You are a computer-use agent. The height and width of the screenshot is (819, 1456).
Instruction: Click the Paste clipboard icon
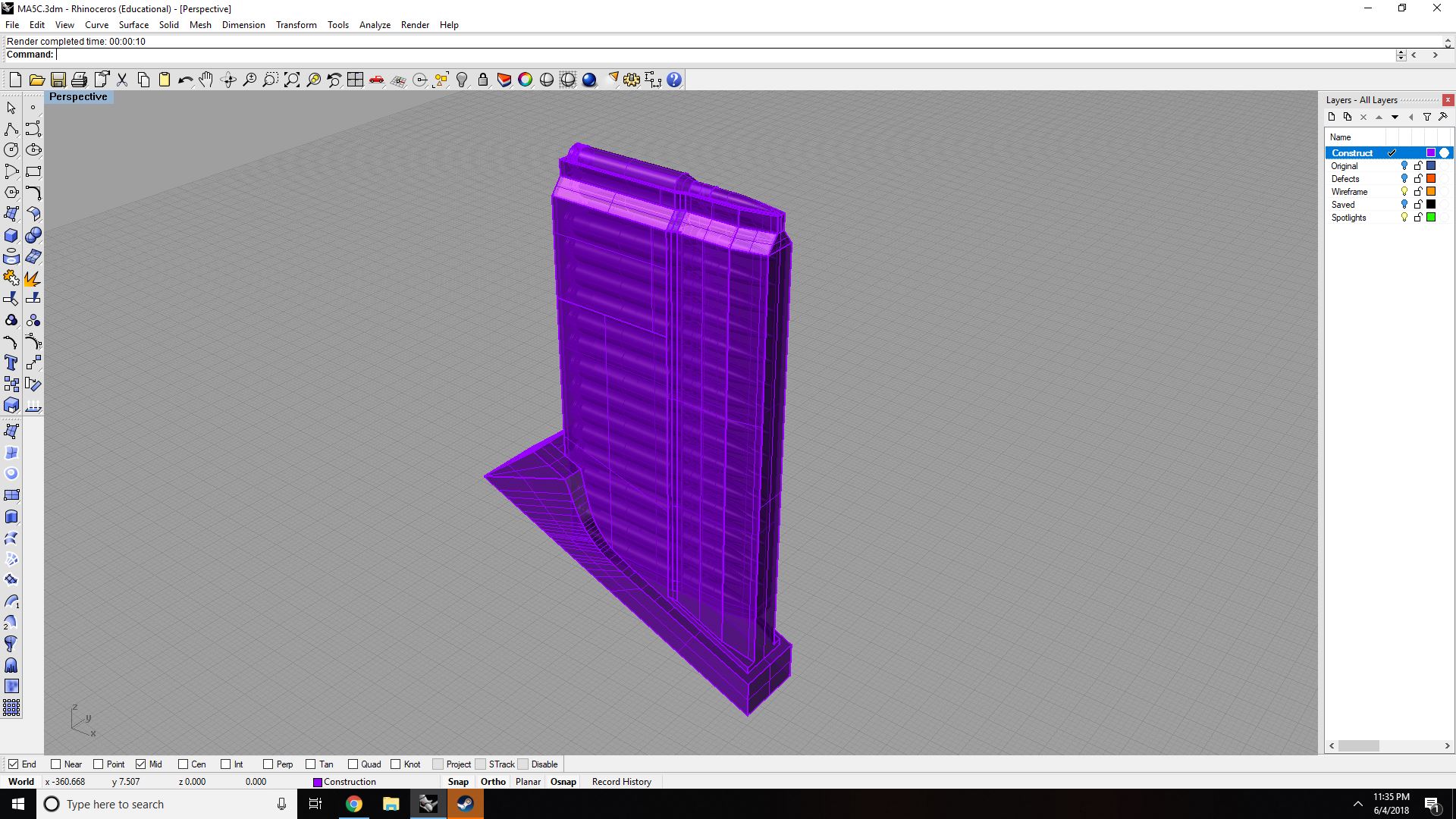(x=164, y=80)
